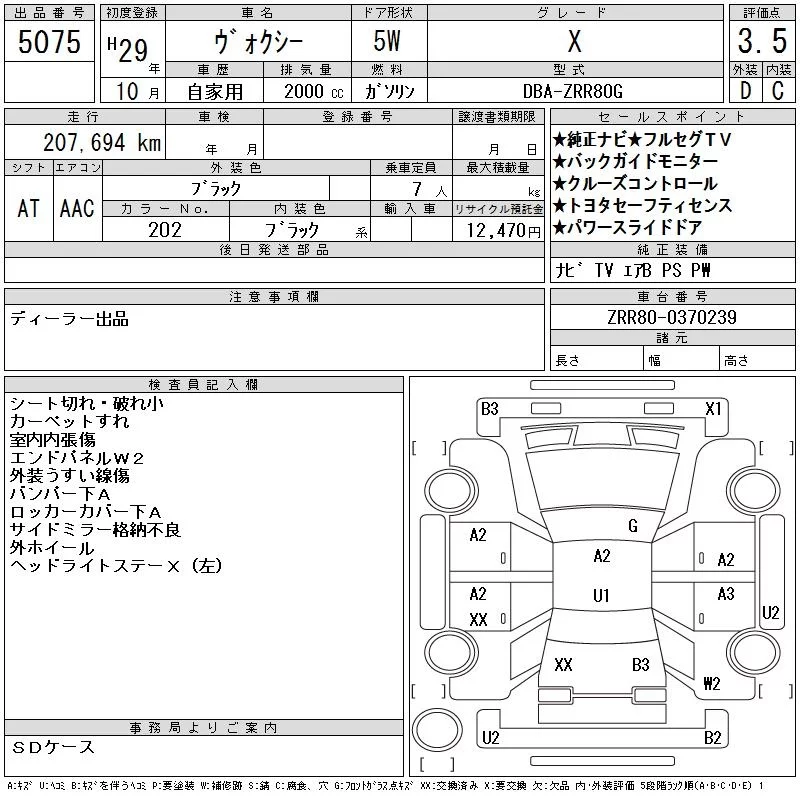Screen dimensions: 800x800
Task: Click the exterior grade D box
Action: click(746, 90)
